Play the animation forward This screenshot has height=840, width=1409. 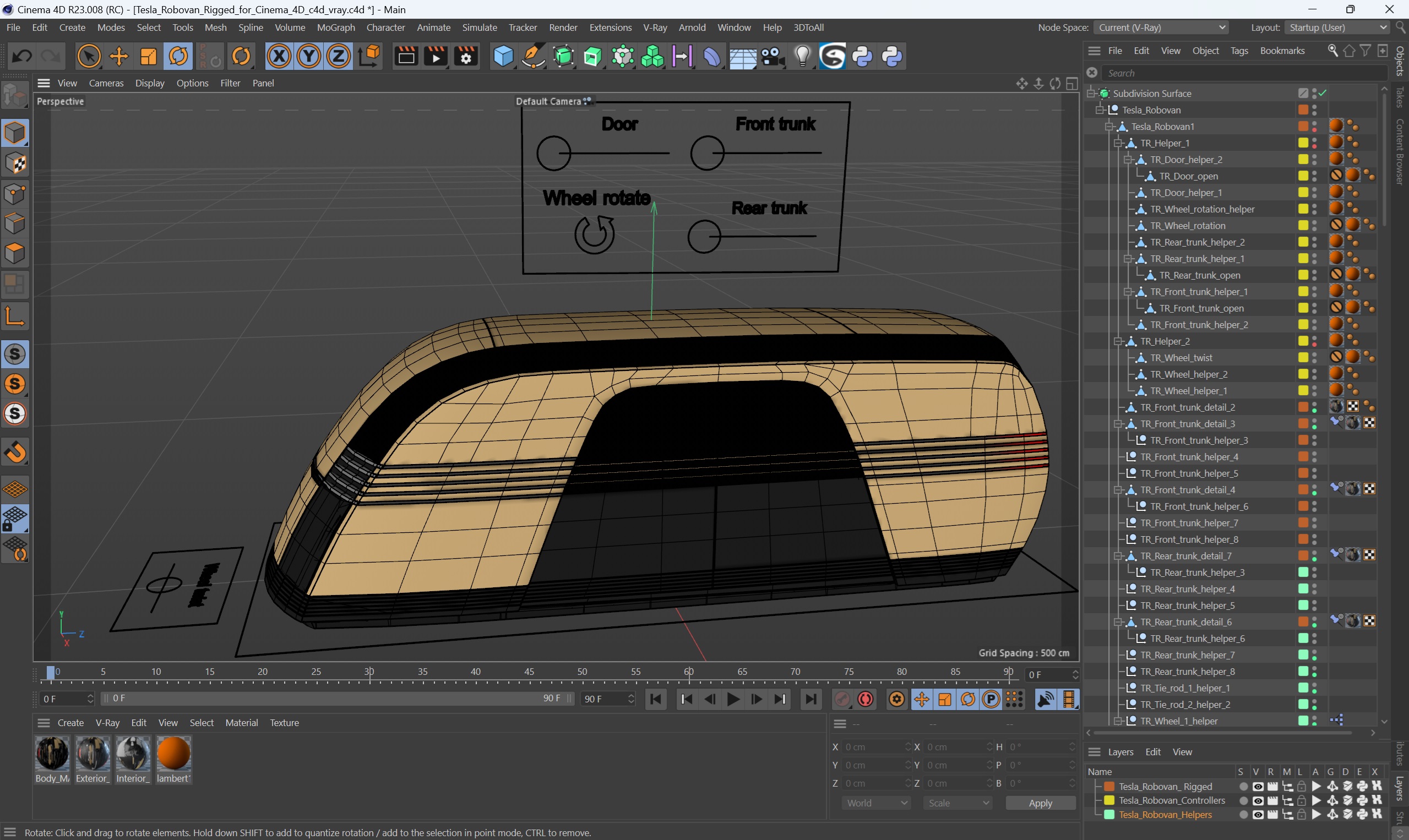point(733,699)
